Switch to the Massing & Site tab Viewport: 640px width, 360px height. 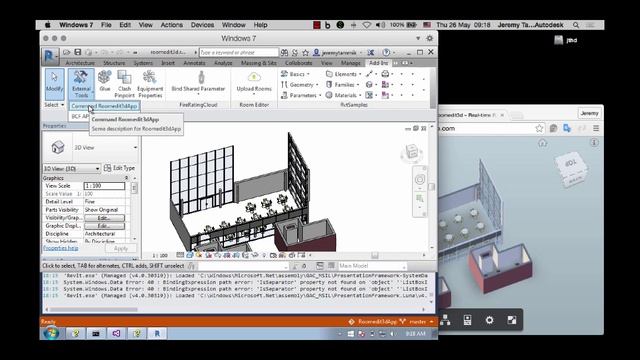(259, 63)
